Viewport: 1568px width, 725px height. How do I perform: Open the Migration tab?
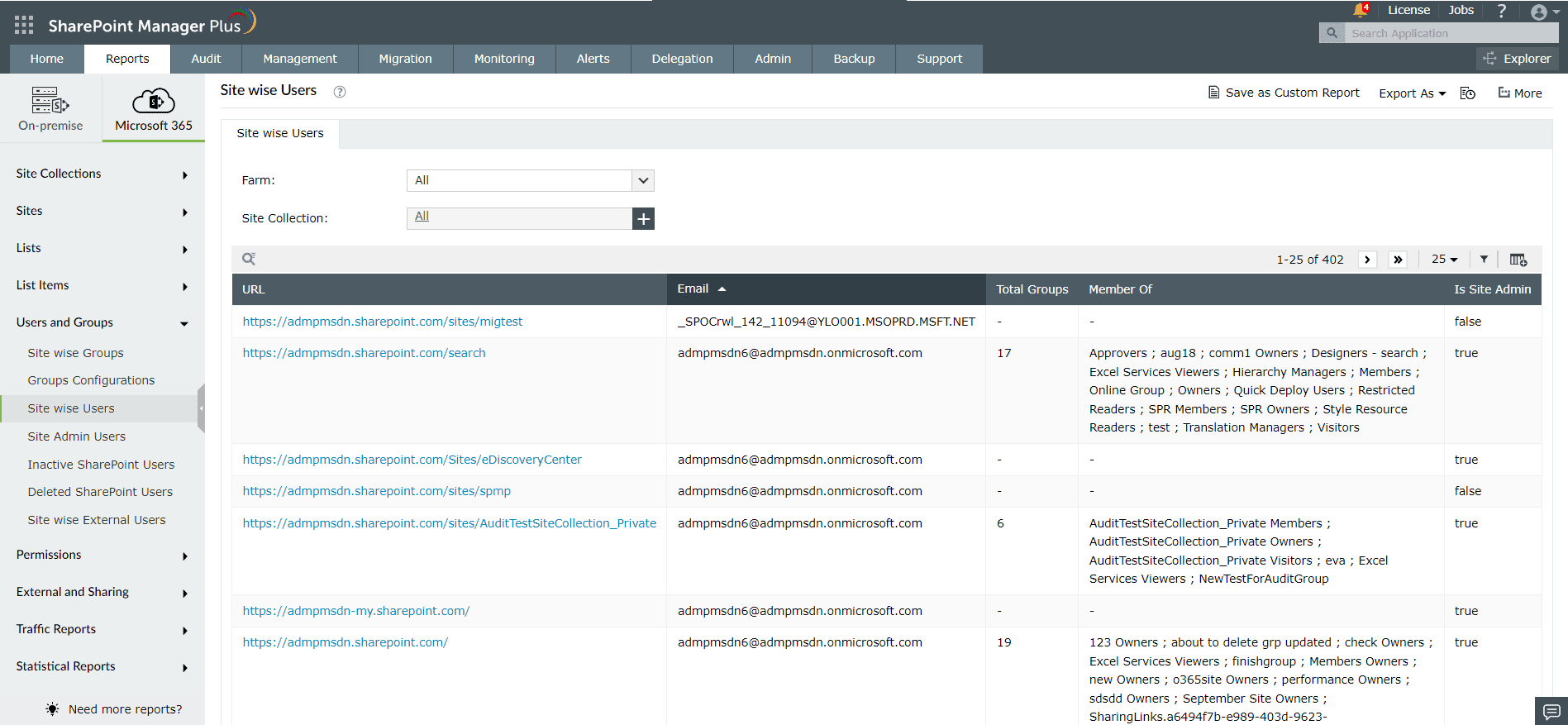click(406, 59)
